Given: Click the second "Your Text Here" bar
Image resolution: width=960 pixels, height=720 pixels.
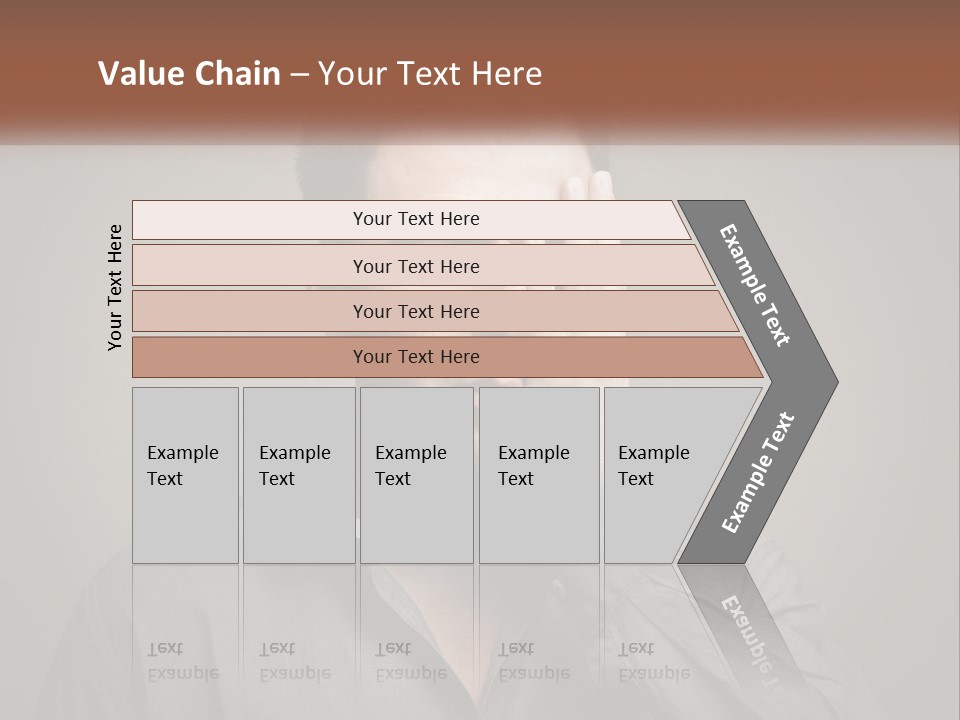Looking at the screenshot, I should 415,266.
